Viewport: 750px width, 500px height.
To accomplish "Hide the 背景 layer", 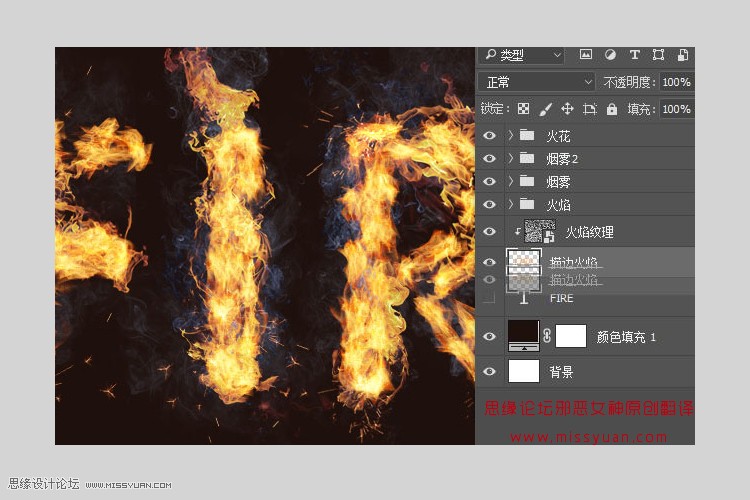I will pyautogui.click(x=489, y=372).
